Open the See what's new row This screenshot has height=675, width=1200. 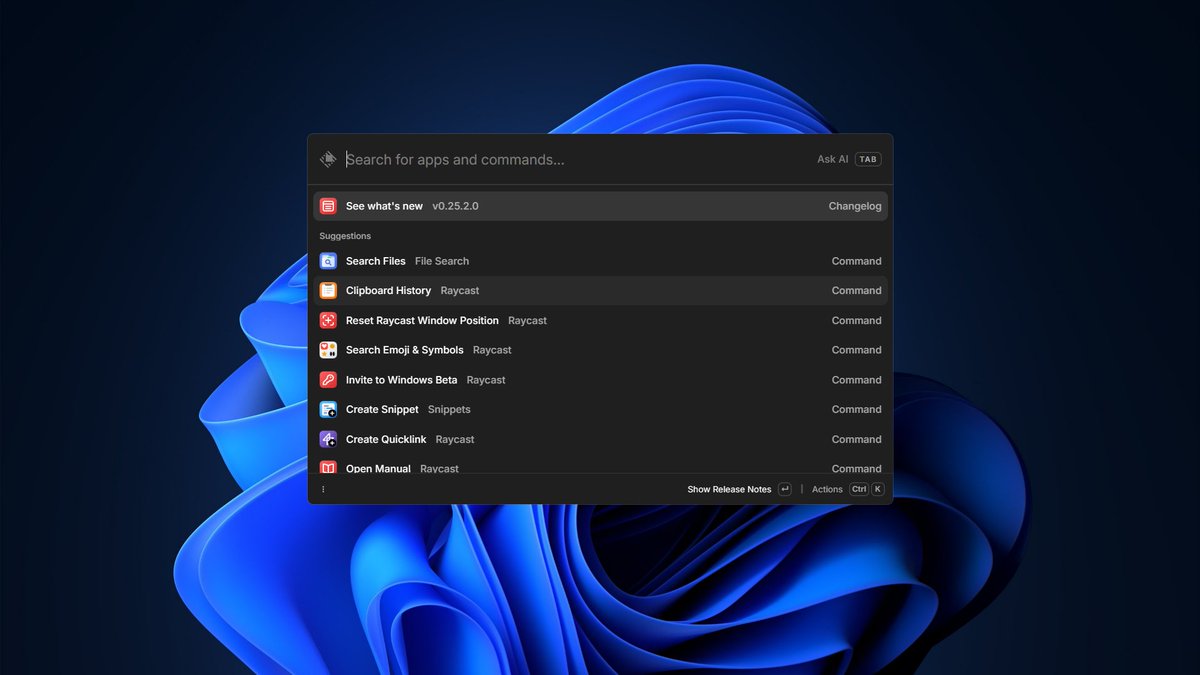(600, 206)
